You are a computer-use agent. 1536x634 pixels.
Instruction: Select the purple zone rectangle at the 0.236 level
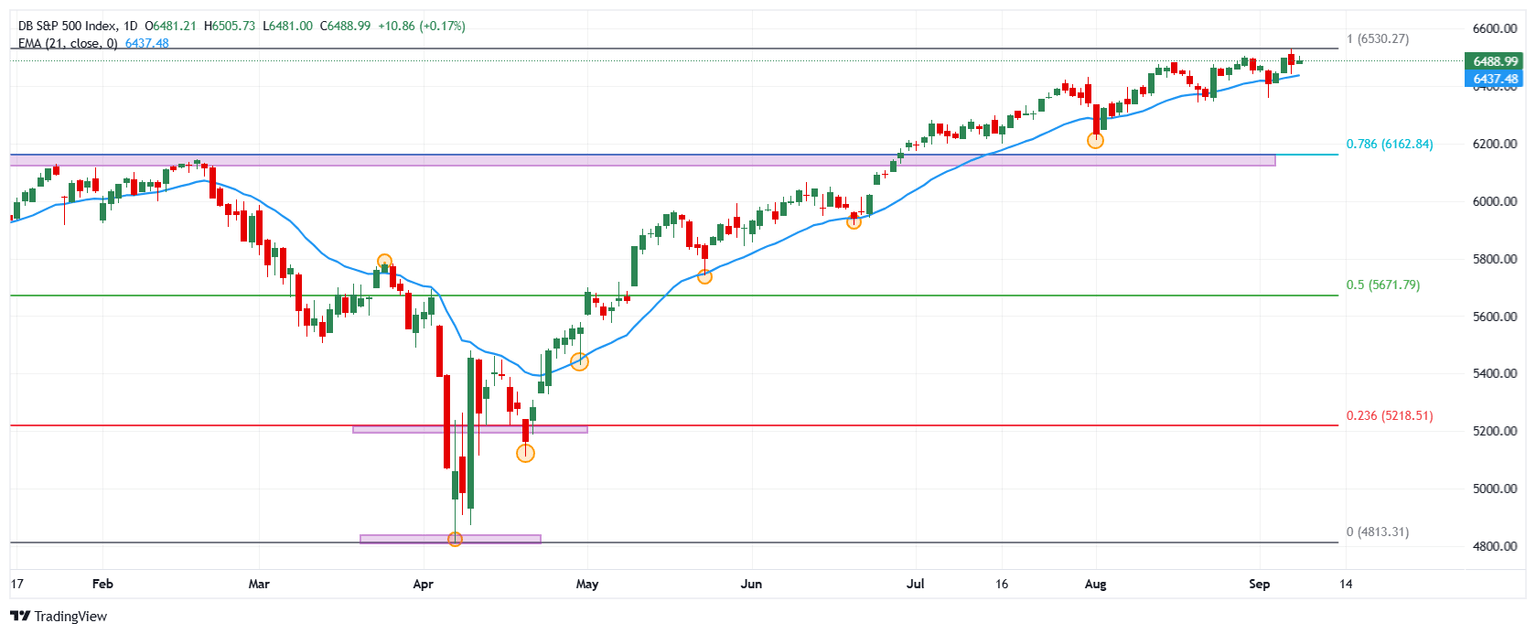pos(470,429)
